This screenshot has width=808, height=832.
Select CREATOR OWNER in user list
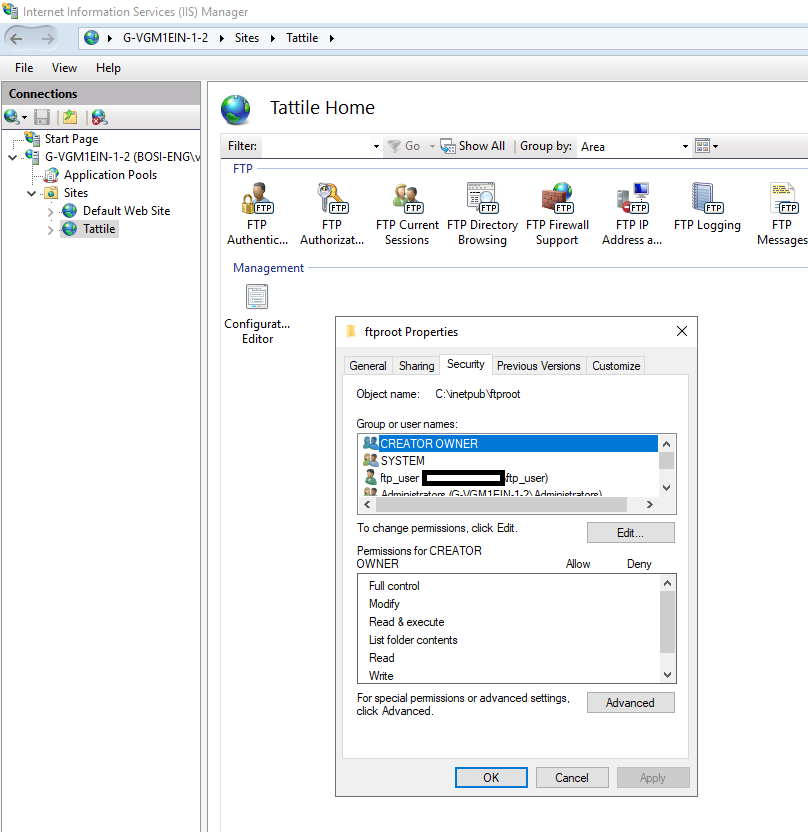[509, 444]
